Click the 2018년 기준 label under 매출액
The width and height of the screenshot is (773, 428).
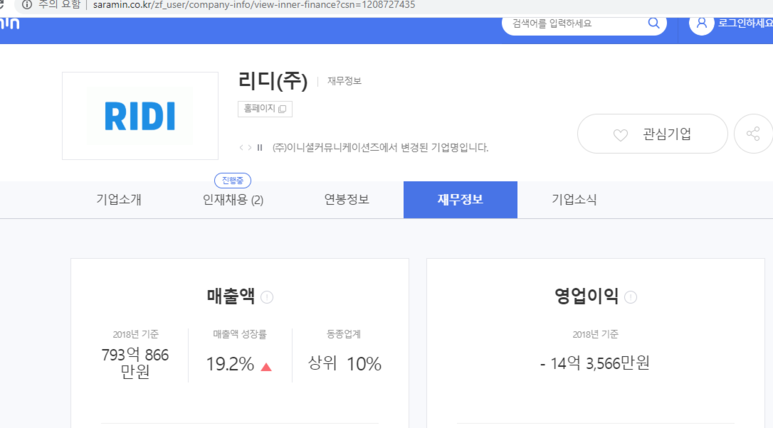(x=136, y=334)
